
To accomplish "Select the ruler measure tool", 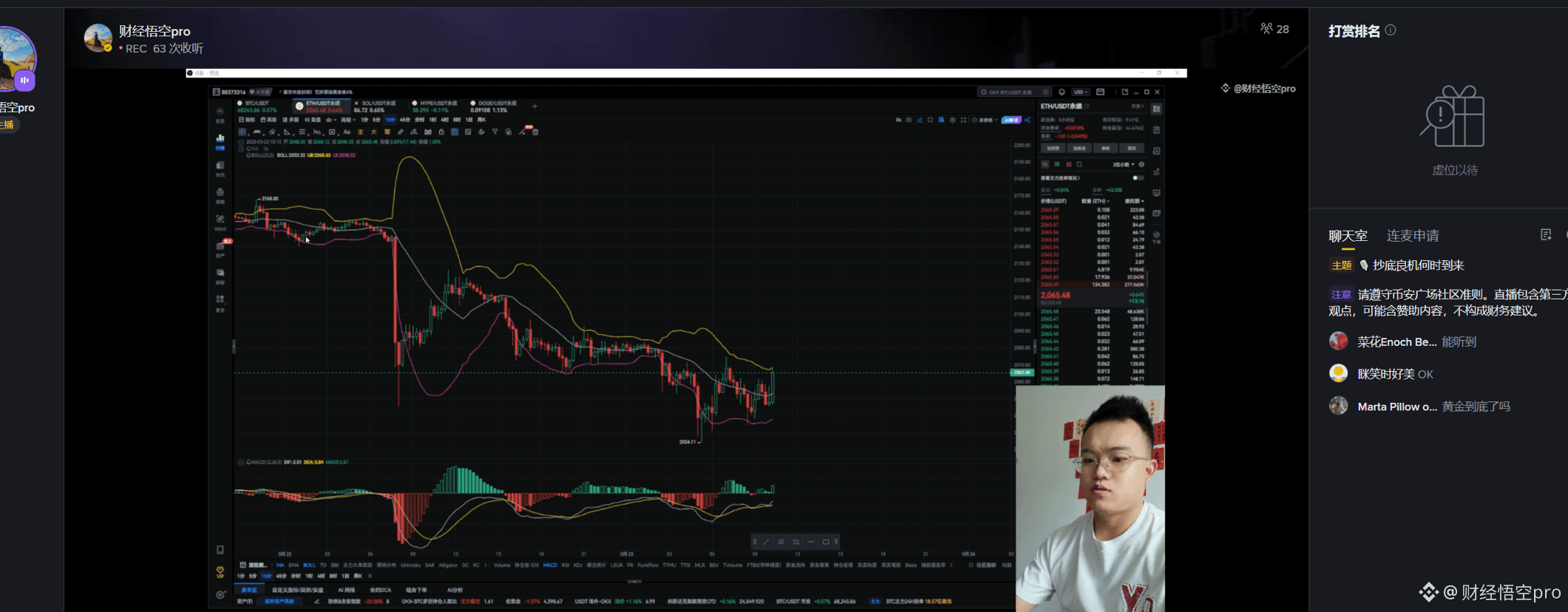I will [400, 132].
